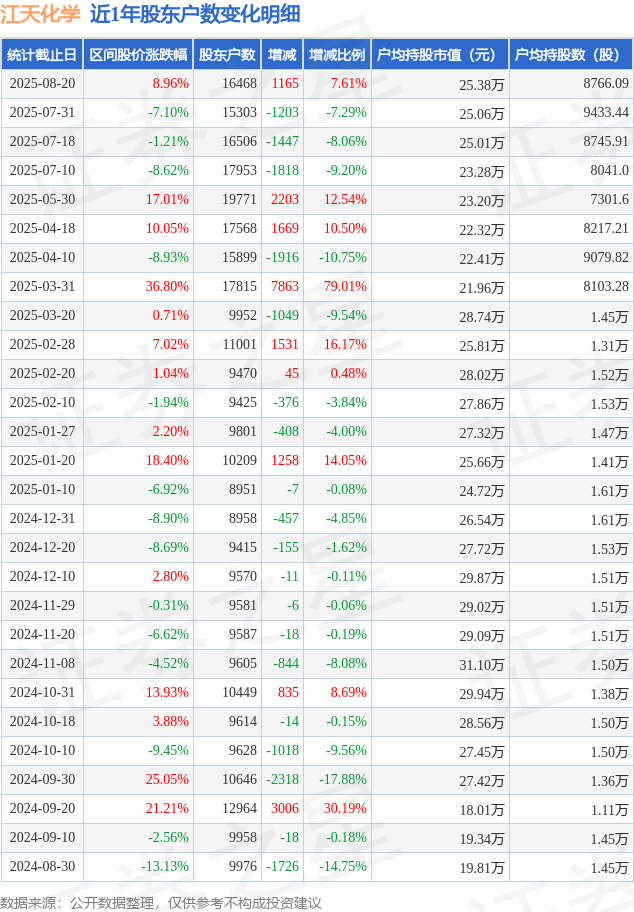Image resolution: width=634 pixels, height=912 pixels.
Task: Select the 增减比例 column header
Action: [337, 55]
